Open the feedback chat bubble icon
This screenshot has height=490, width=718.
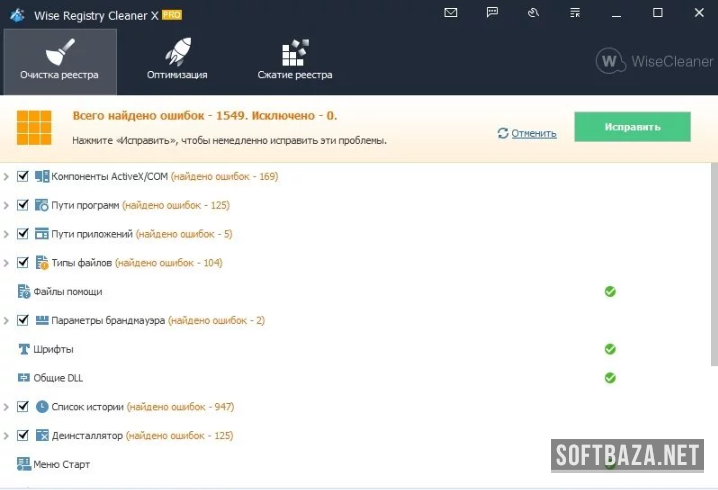[x=492, y=13]
